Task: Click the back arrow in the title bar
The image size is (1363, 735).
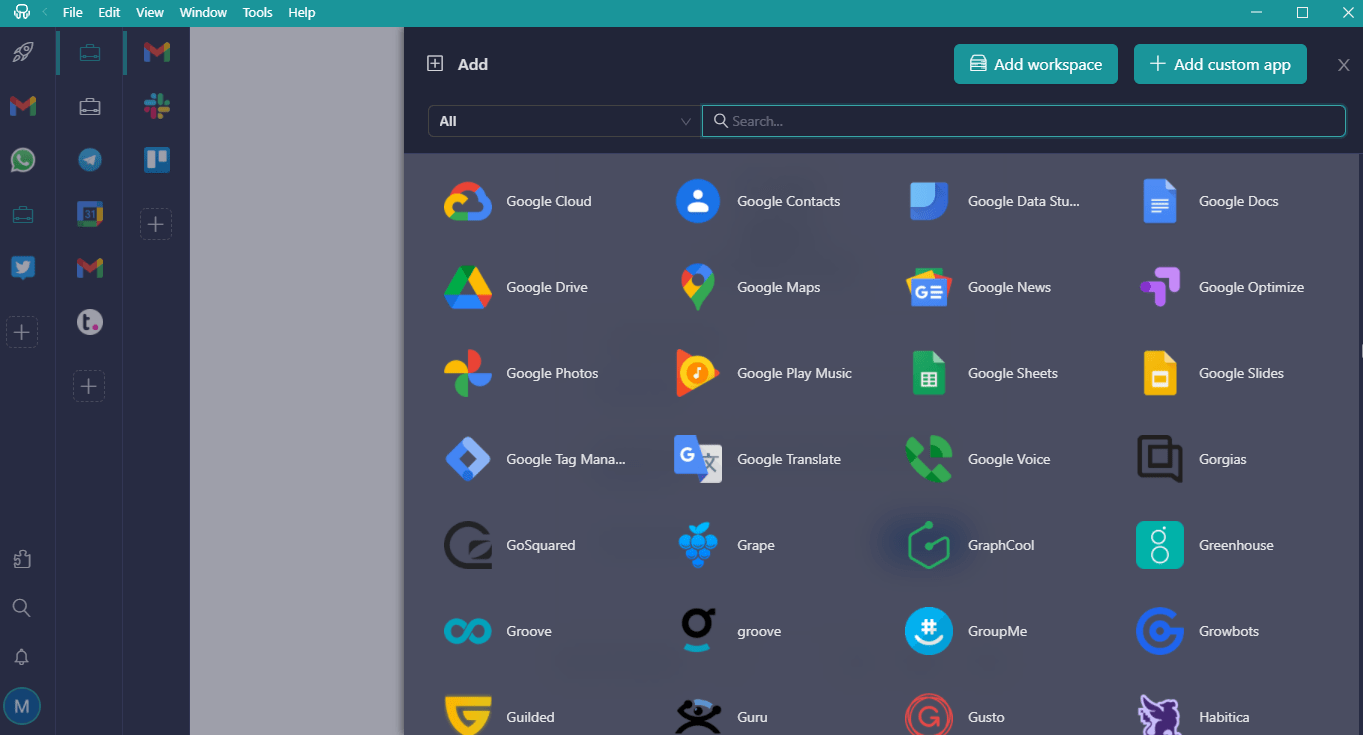Action: point(45,12)
